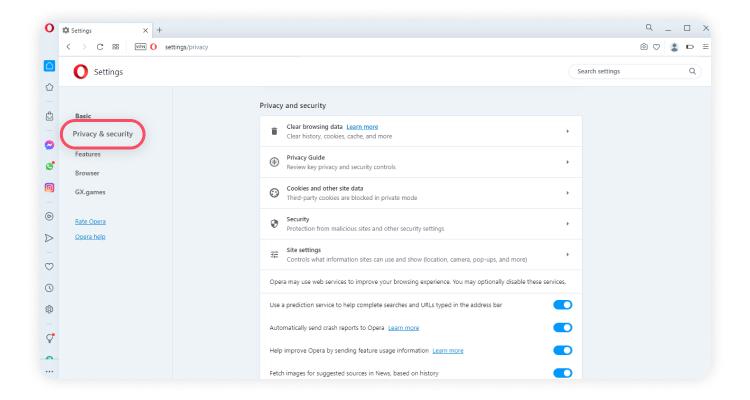The width and height of the screenshot is (750, 400).
Task: Select Features in the settings menu
Action: (88, 154)
